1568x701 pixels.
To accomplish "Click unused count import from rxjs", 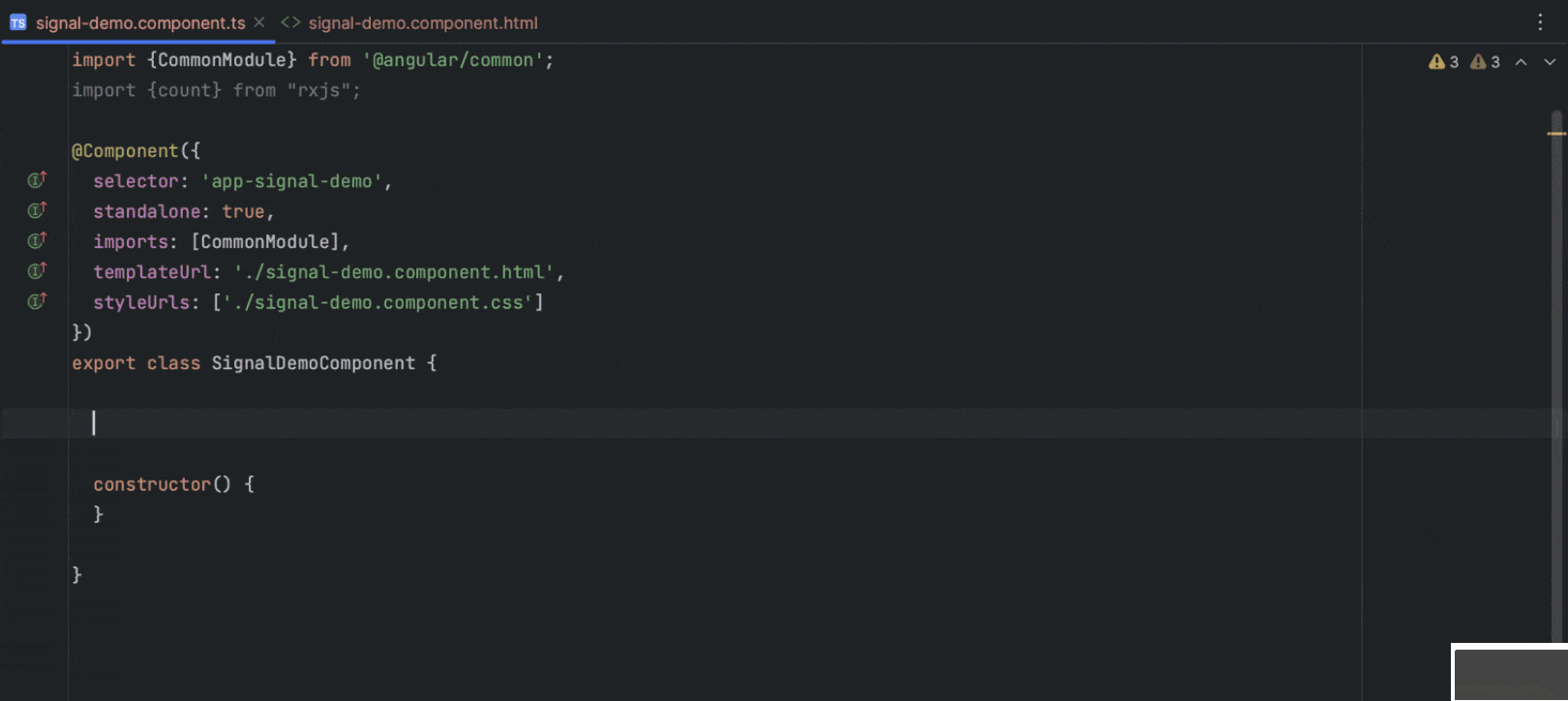I will (184, 90).
